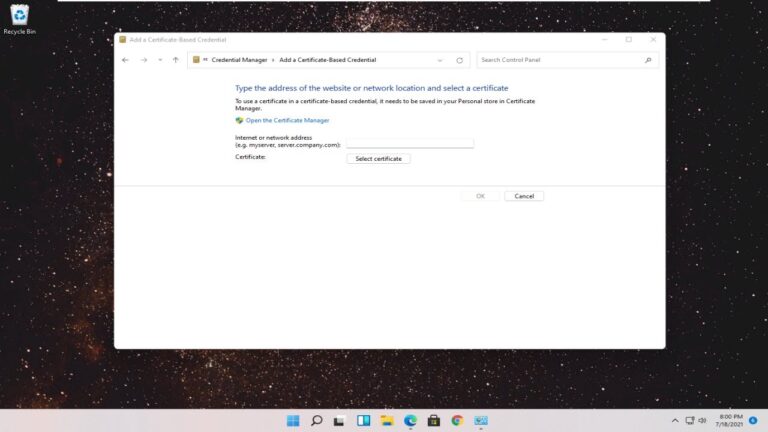Viewport: 768px width, 432px height.
Task: Open the Windows Start menu
Action: click(x=293, y=421)
